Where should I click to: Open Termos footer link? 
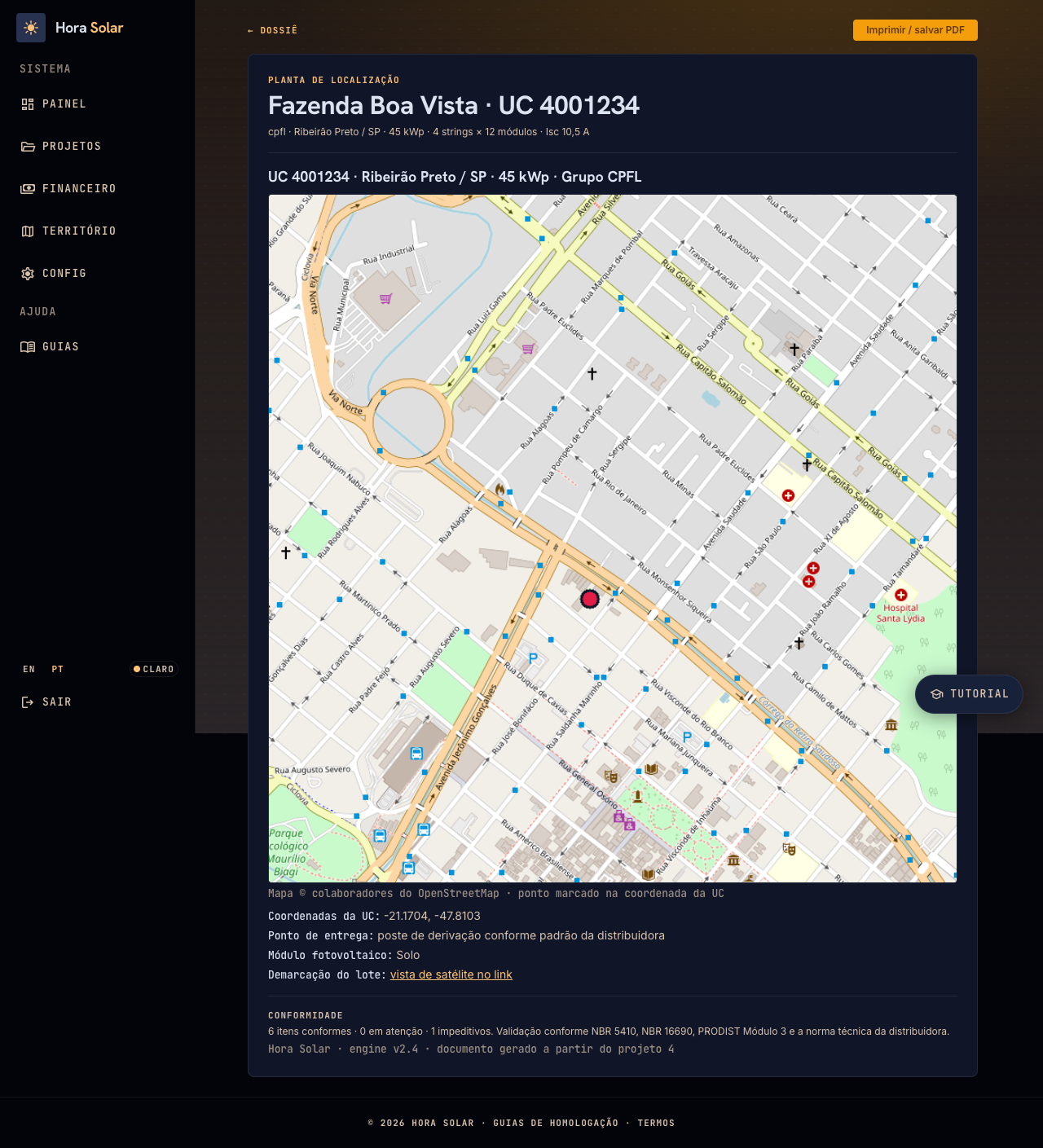(656, 1123)
